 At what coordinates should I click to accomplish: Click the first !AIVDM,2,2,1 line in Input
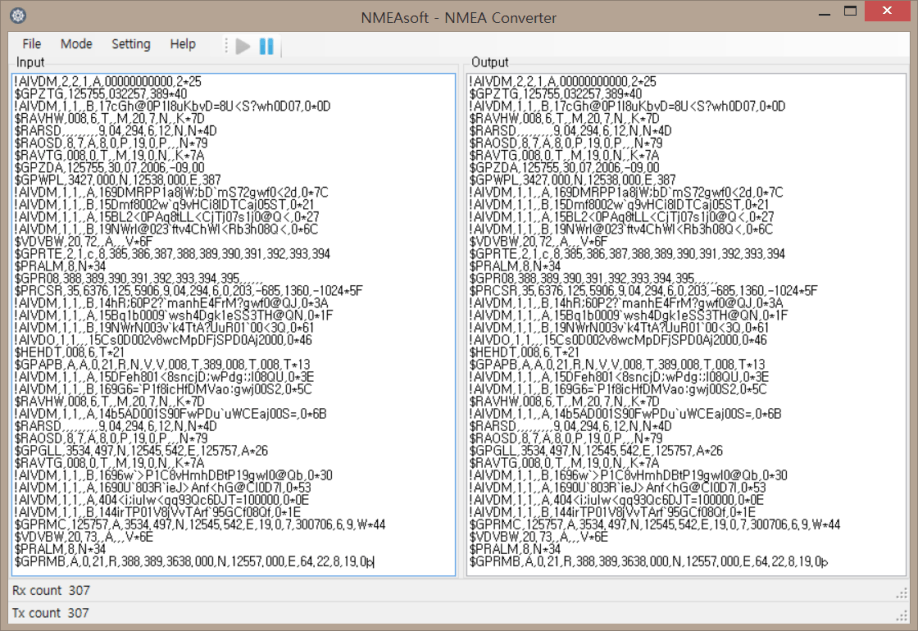tap(108, 81)
